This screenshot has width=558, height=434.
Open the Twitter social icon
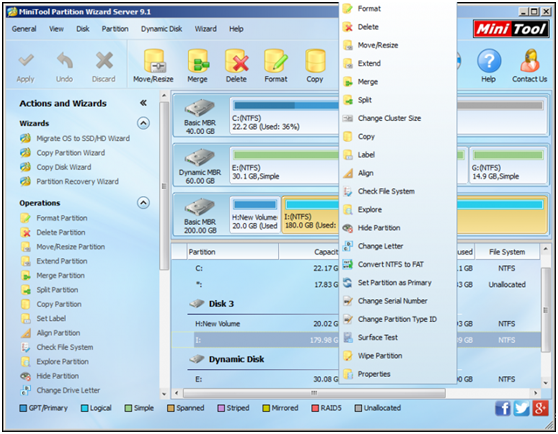521,408
